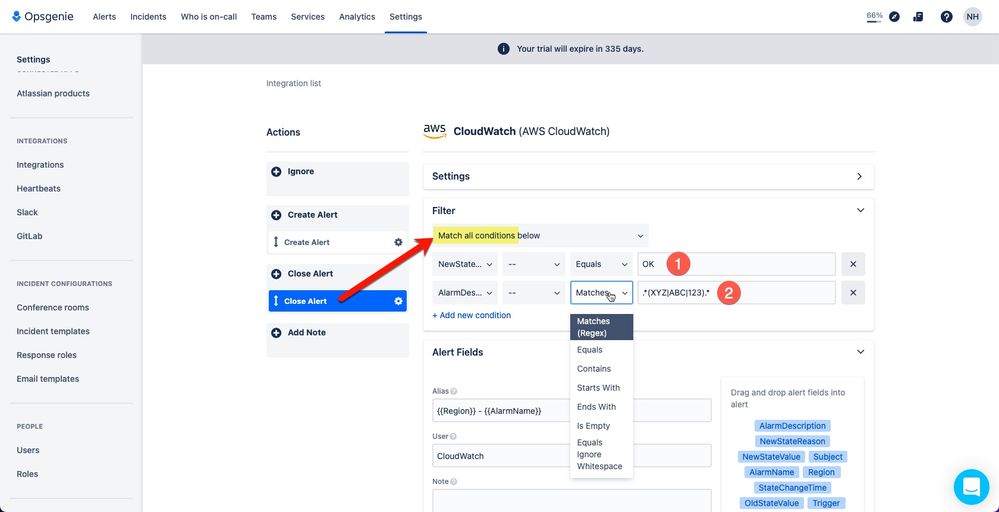Image resolution: width=999 pixels, height=512 pixels.
Task: Open the Match all conditions dropdown
Action: pos(540,236)
